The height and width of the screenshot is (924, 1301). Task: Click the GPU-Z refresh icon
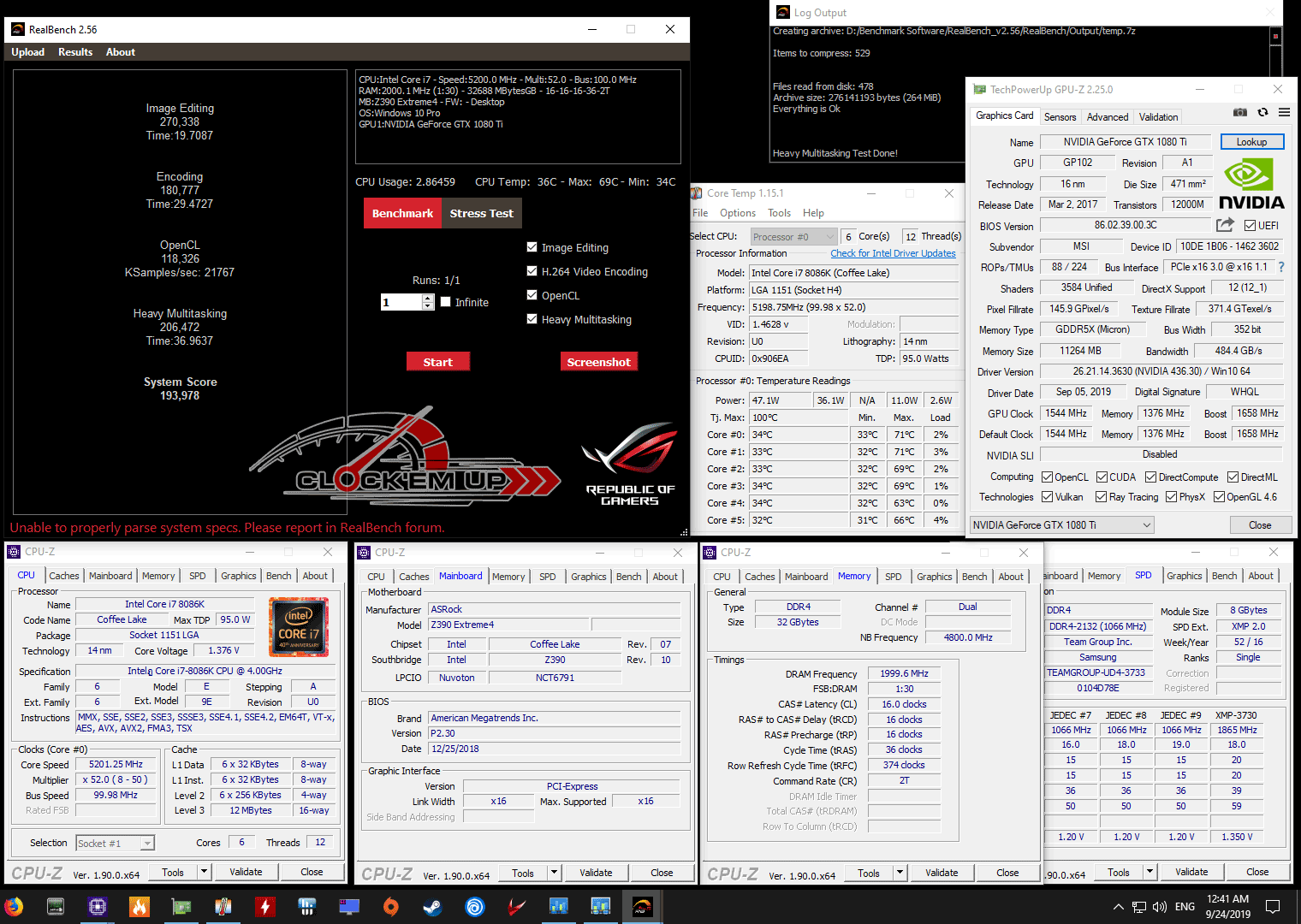tap(1262, 113)
